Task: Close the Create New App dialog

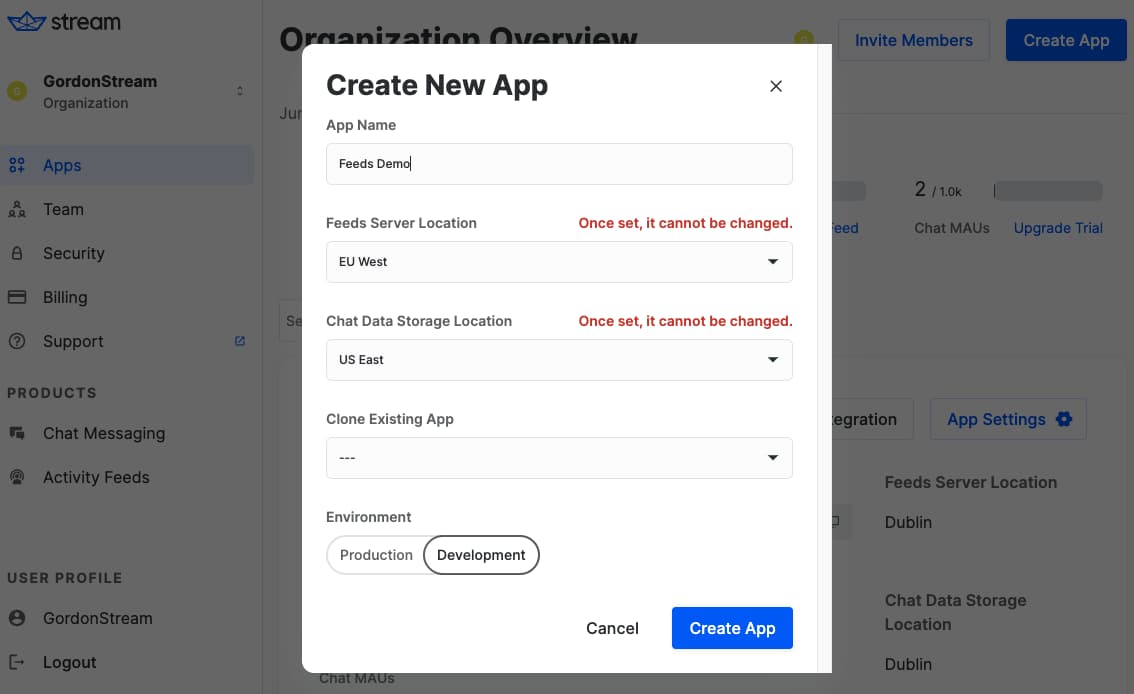Action: pos(776,86)
